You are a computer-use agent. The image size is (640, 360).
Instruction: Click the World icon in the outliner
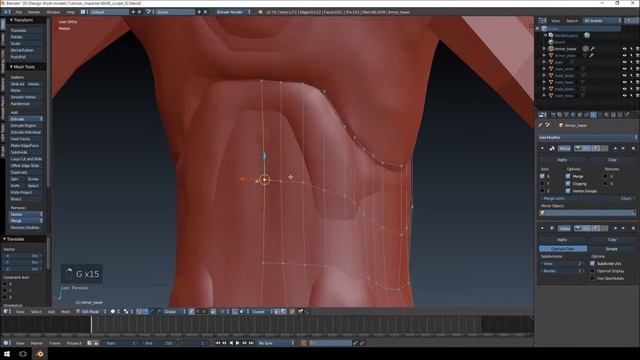(x=551, y=42)
